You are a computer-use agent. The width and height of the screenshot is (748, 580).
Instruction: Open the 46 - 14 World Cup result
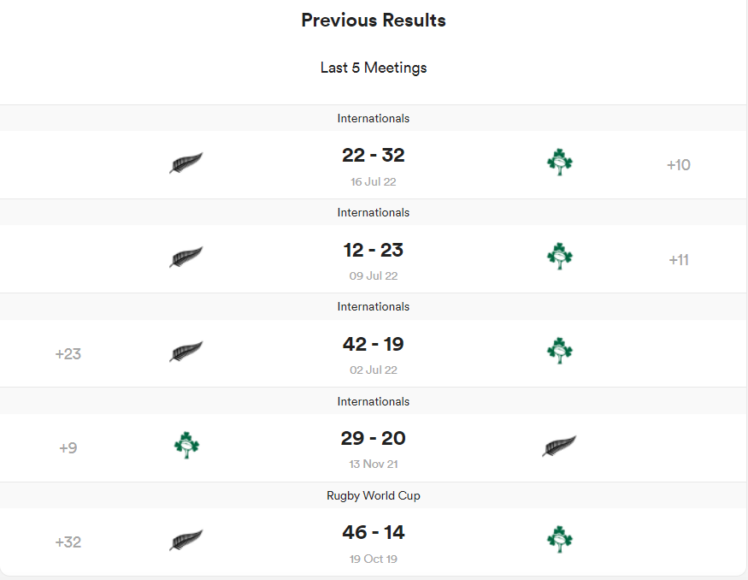(373, 532)
